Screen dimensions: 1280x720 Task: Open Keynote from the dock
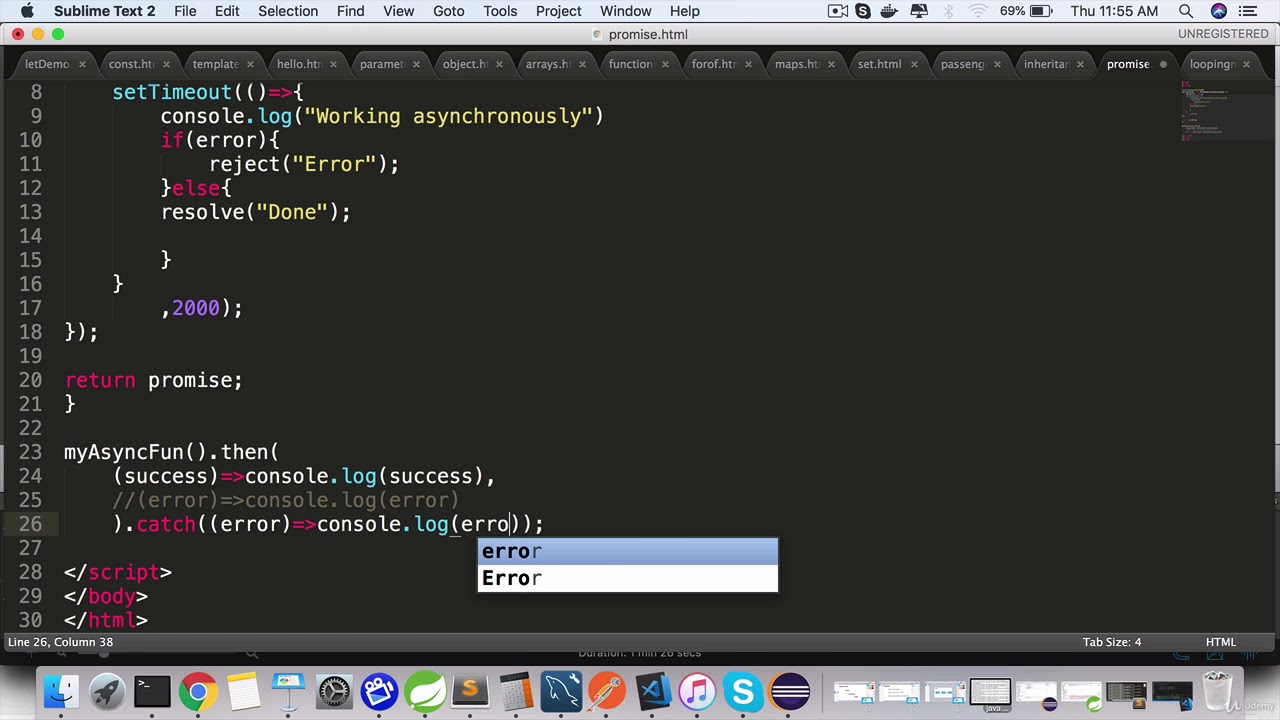pos(288,691)
